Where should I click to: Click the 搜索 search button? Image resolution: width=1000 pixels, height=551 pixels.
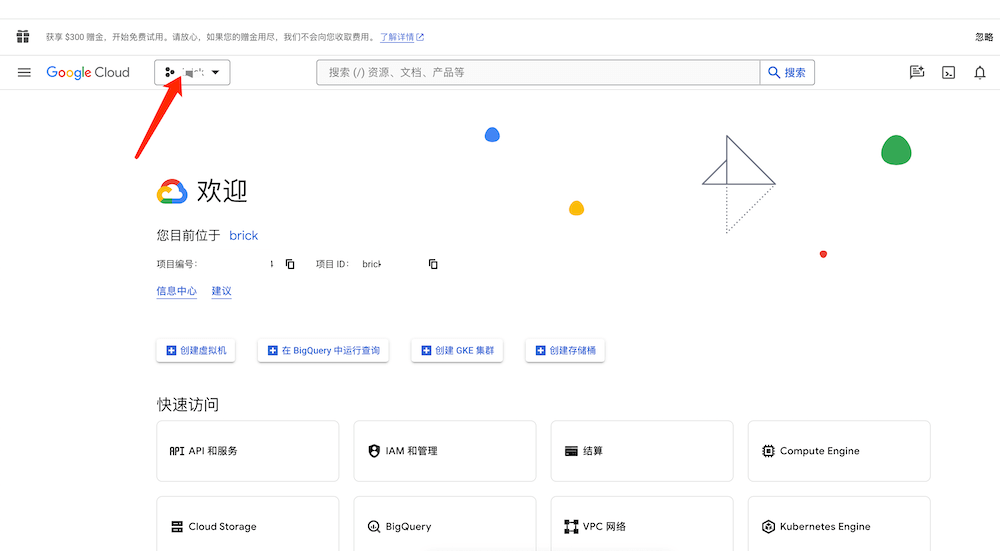pos(787,72)
